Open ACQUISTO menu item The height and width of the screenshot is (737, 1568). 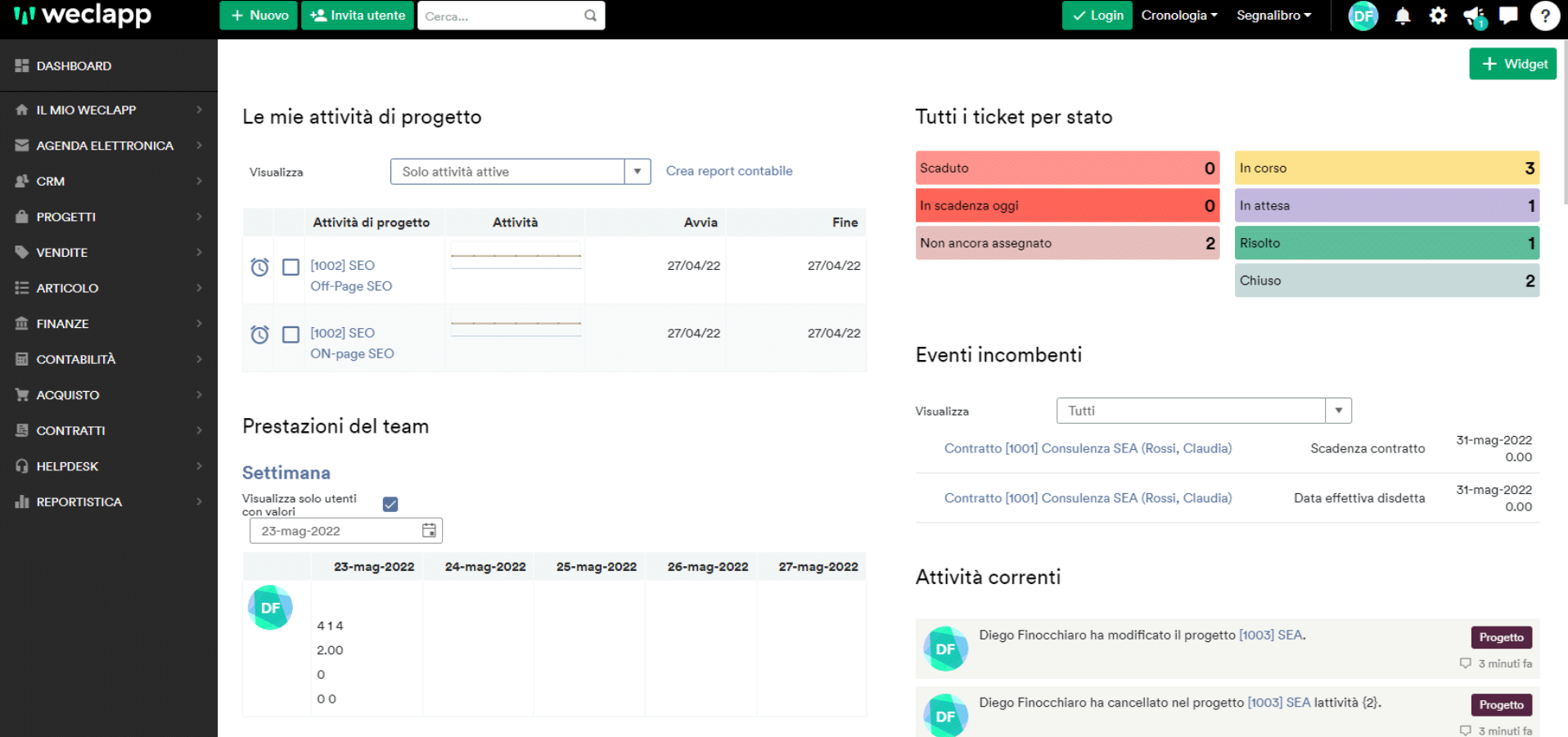(x=109, y=394)
